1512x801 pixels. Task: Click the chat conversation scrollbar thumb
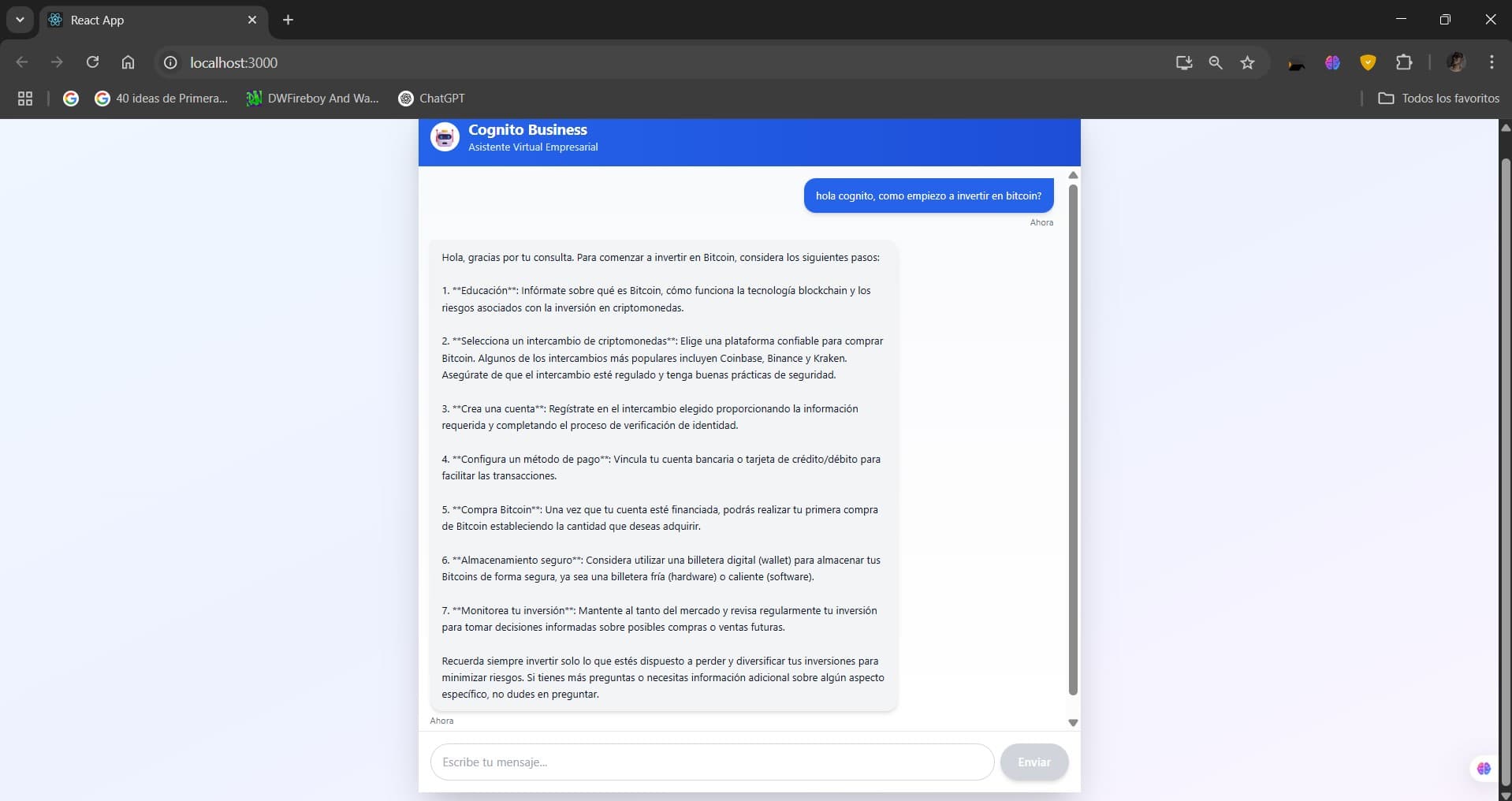1073,440
